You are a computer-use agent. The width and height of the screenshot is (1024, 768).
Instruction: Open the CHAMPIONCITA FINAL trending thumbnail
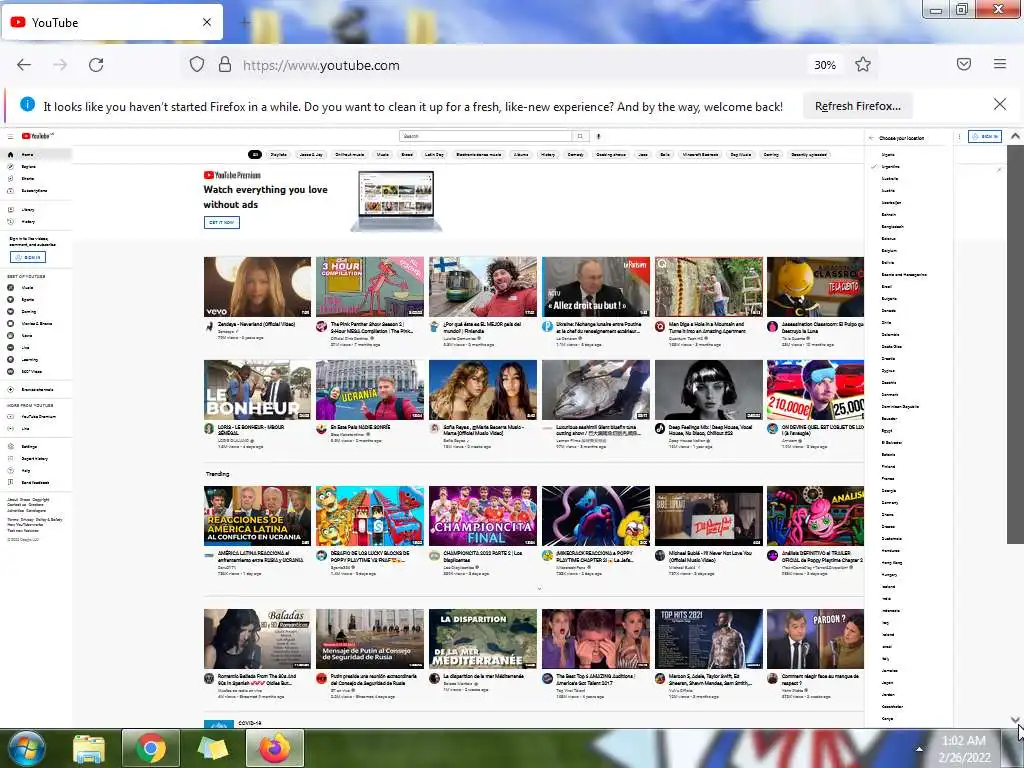tap(483, 516)
